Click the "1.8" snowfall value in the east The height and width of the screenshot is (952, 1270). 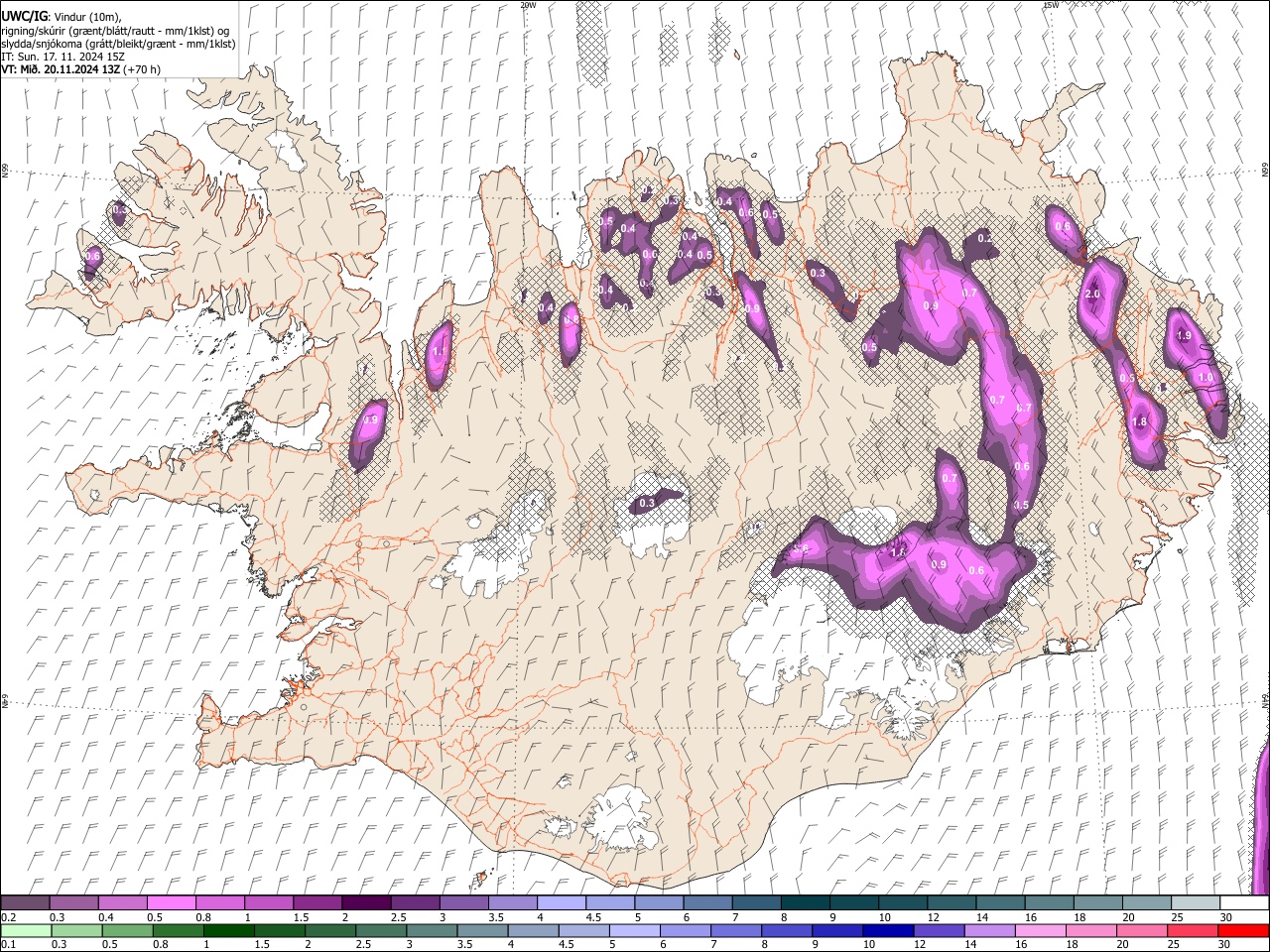1139,421
